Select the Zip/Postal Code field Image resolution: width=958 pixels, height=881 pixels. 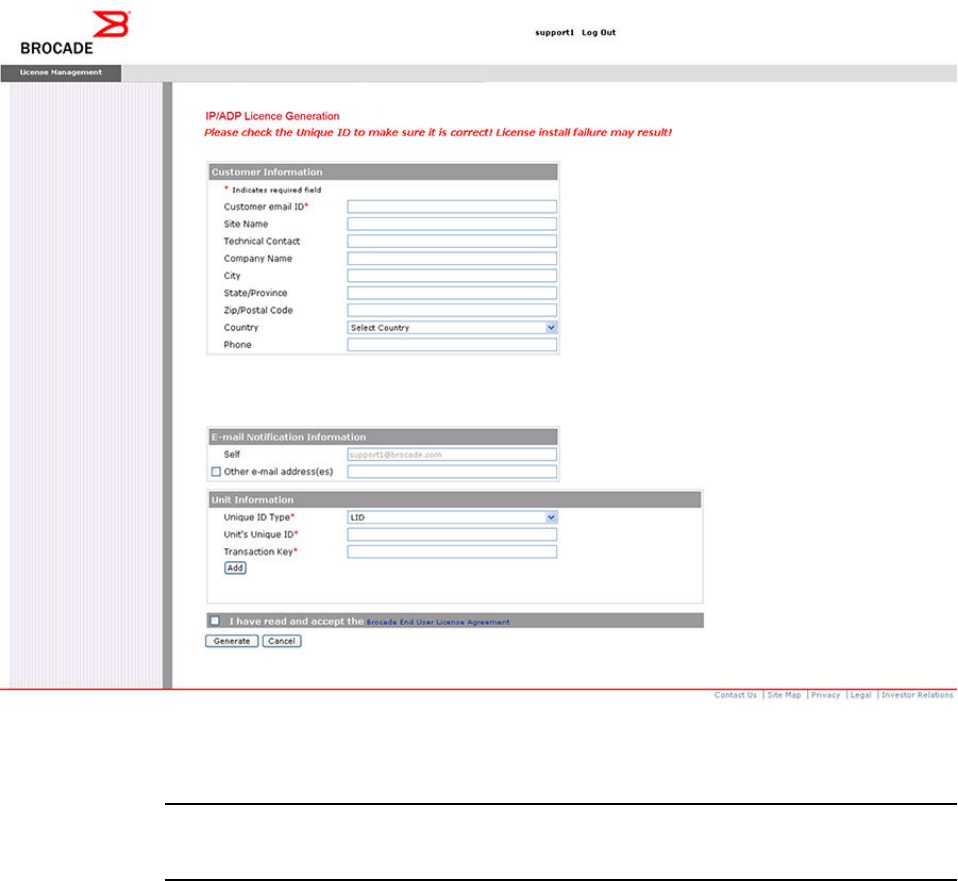pyautogui.click(x=452, y=310)
